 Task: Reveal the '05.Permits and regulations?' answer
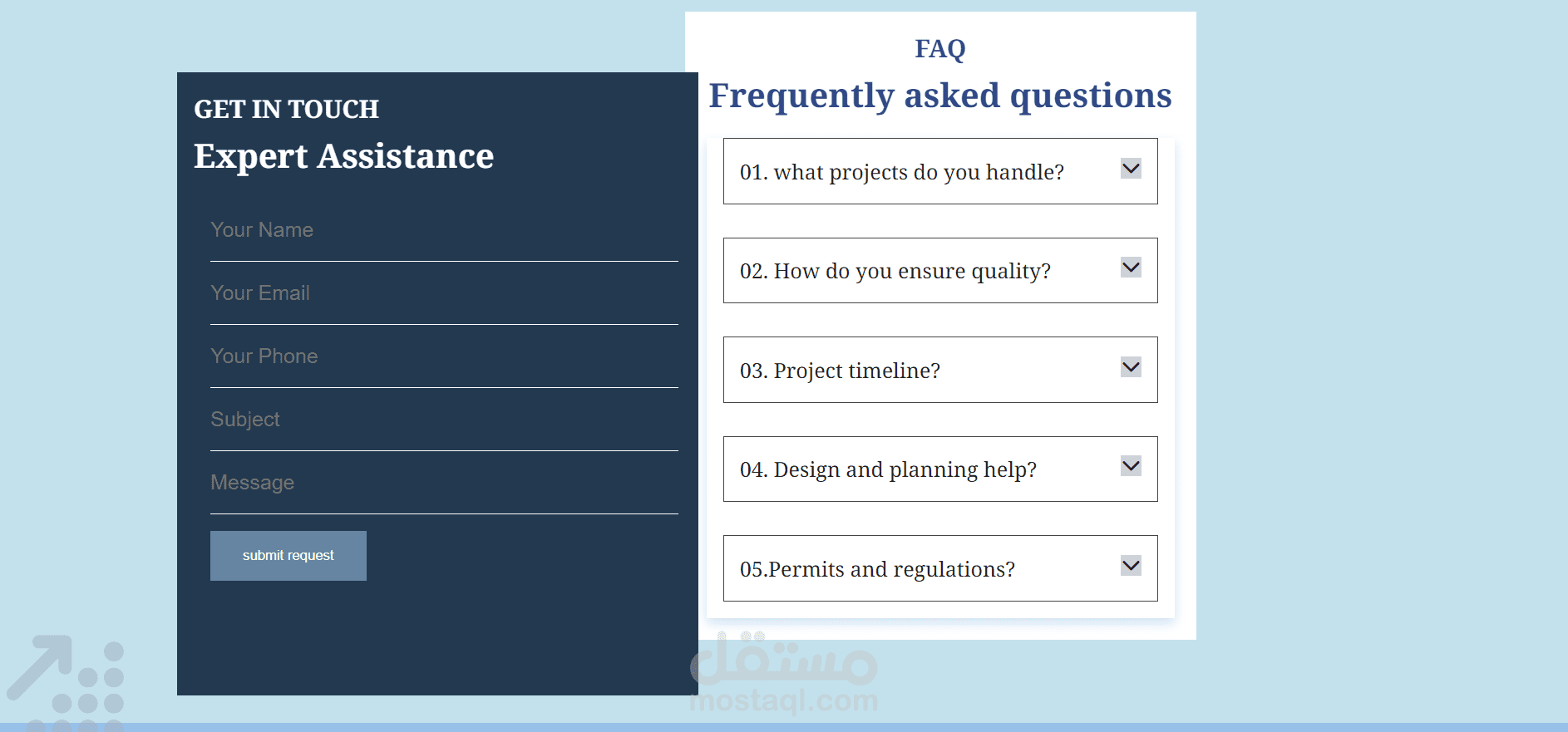click(877, 570)
